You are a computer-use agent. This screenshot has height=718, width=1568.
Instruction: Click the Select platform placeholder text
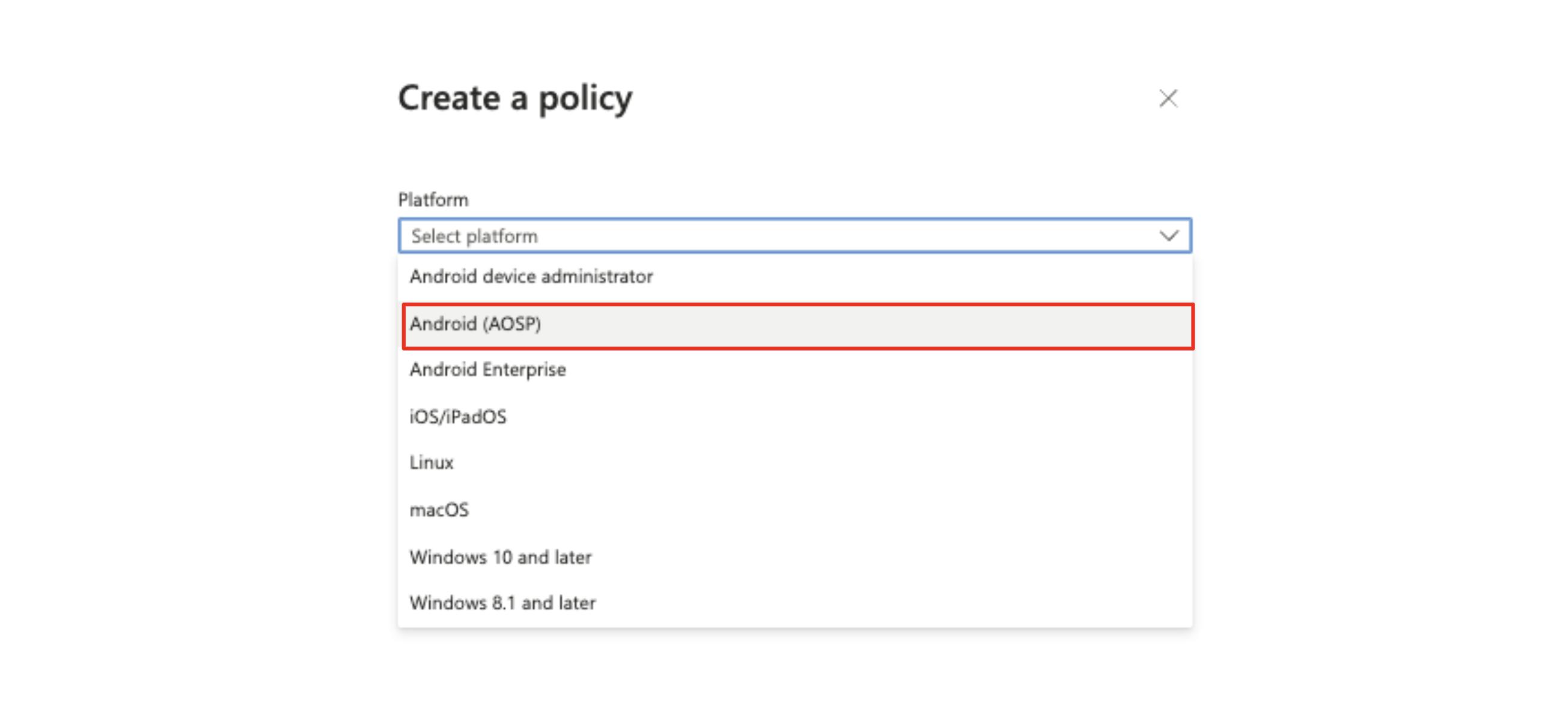(x=474, y=236)
